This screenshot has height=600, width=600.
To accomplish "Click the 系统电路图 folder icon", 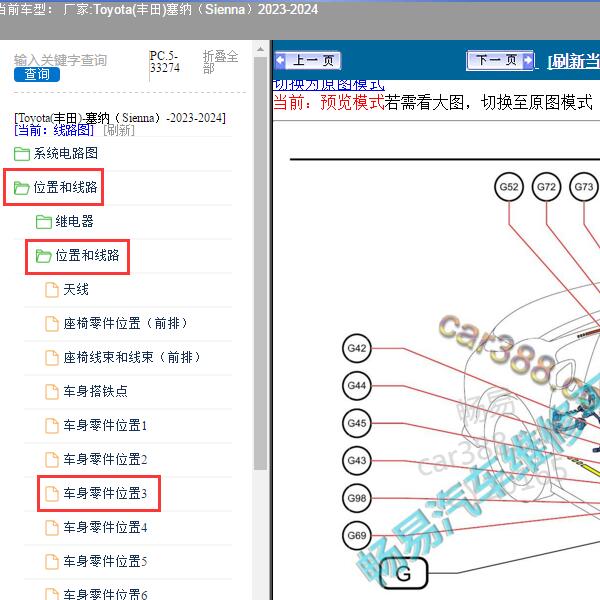I will click(x=22, y=154).
